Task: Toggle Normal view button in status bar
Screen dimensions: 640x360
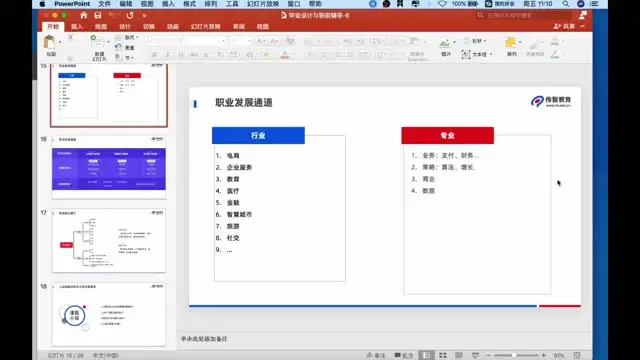Action: point(427,356)
